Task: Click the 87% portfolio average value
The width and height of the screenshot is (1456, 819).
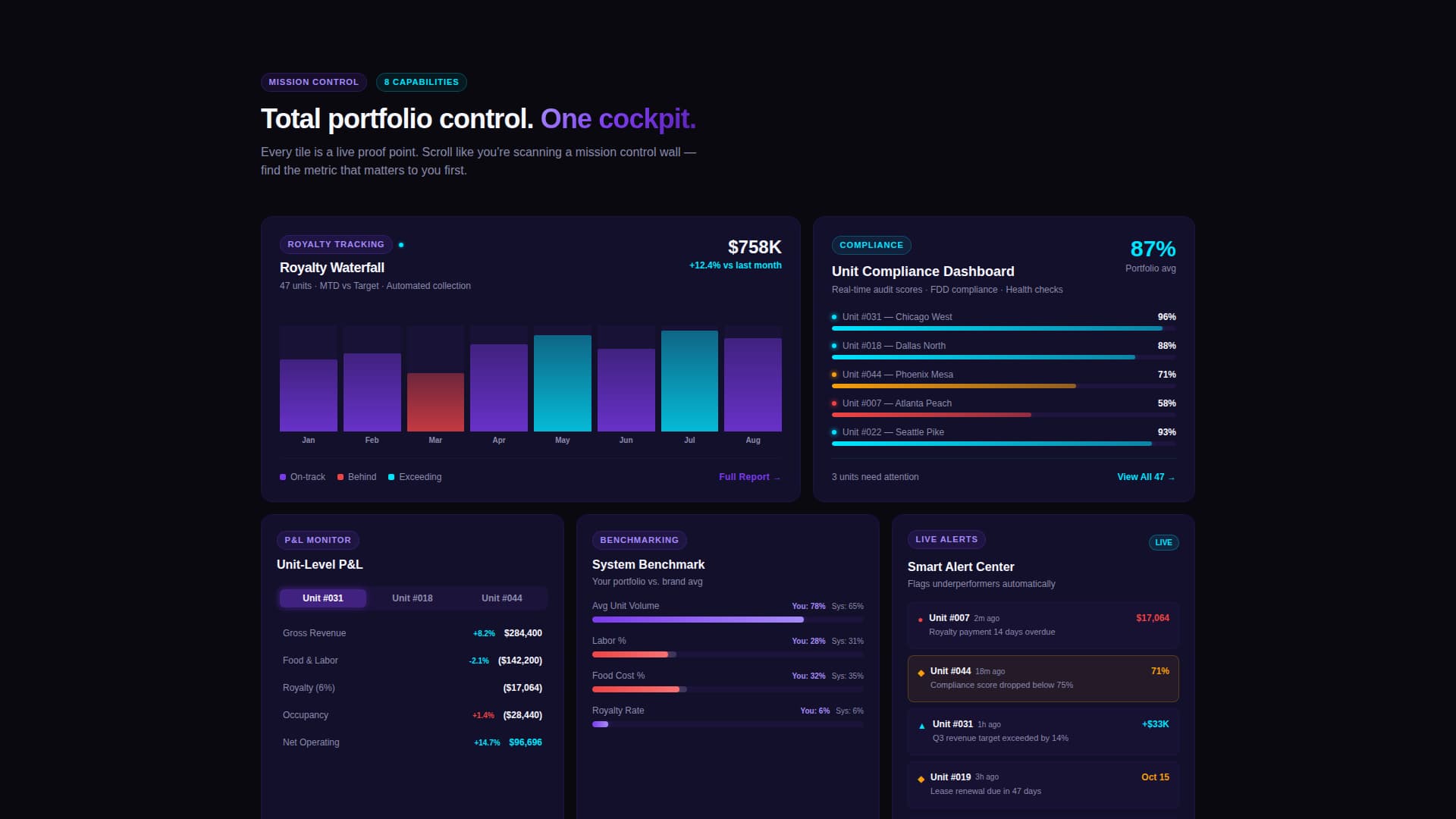Action: click(1153, 249)
